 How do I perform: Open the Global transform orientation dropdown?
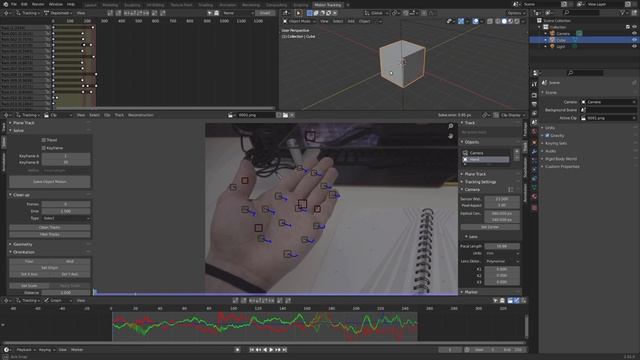point(376,13)
